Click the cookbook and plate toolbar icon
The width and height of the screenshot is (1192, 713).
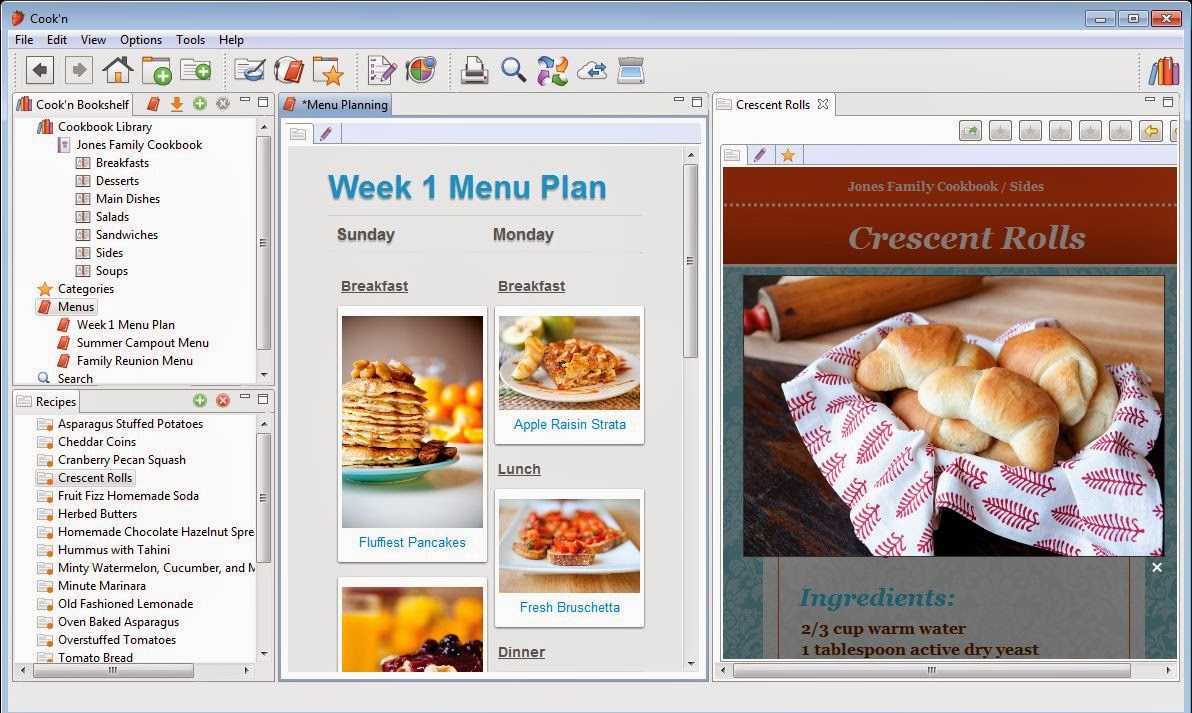pos(289,71)
